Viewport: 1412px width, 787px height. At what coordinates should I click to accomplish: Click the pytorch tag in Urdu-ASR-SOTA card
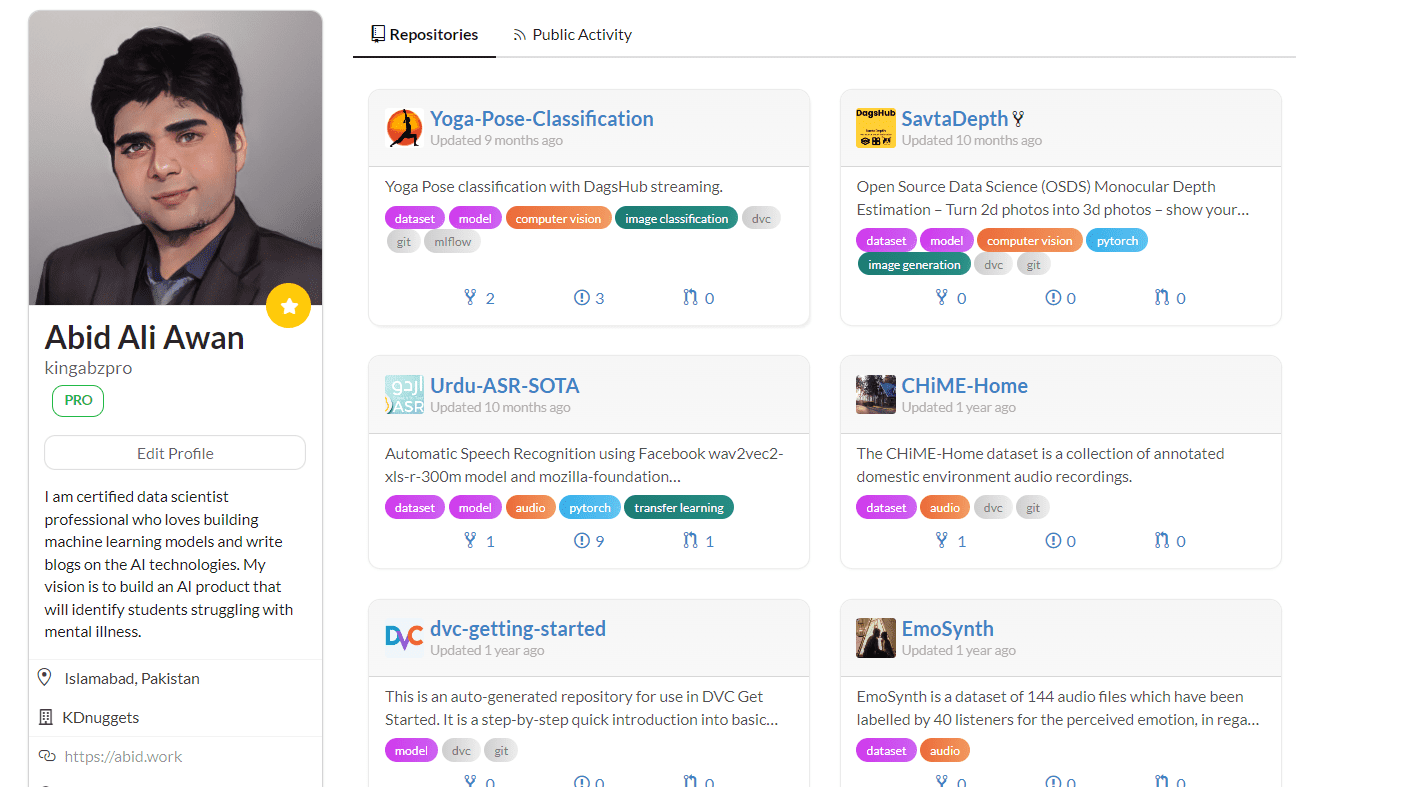point(590,507)
